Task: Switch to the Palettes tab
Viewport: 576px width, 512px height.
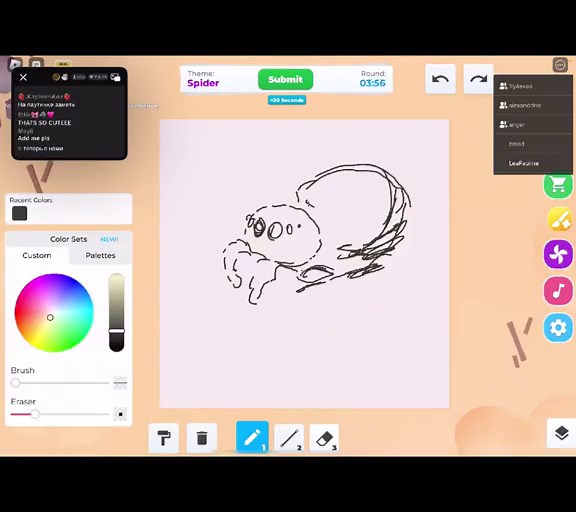Action: [x=100, y=255]
